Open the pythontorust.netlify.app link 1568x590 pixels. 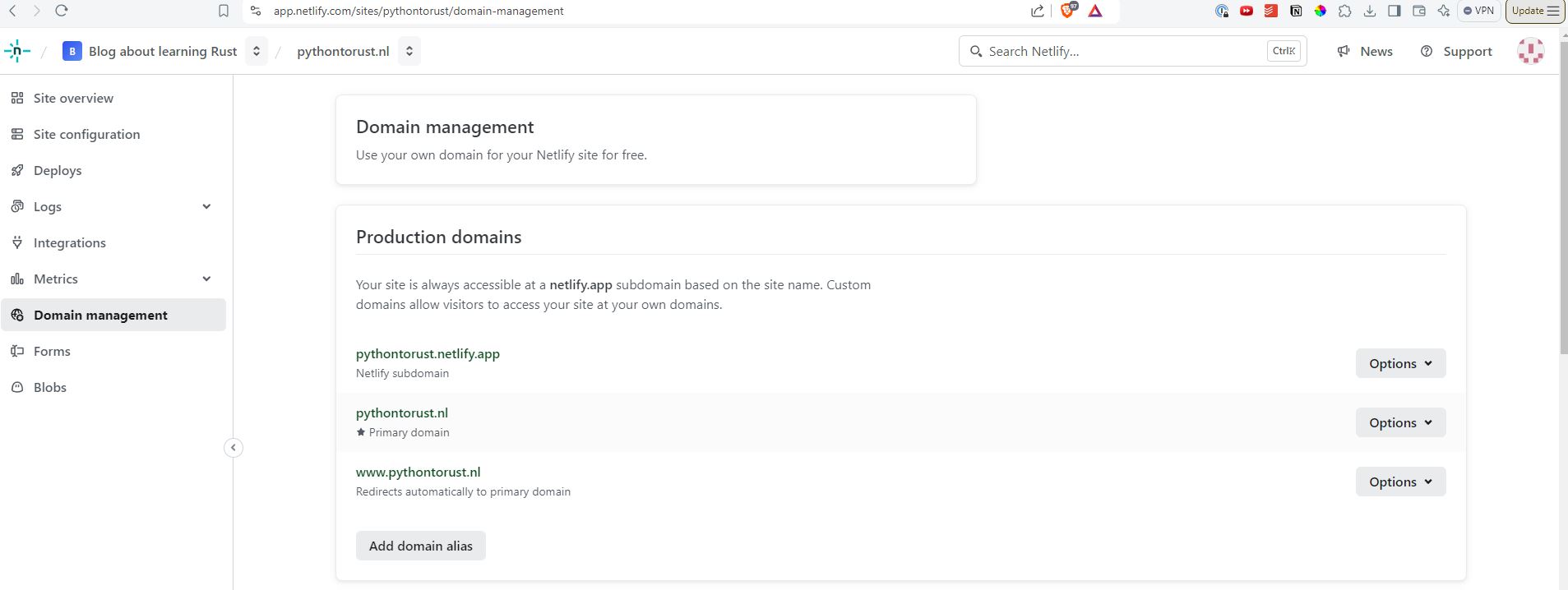pos(428,353)
